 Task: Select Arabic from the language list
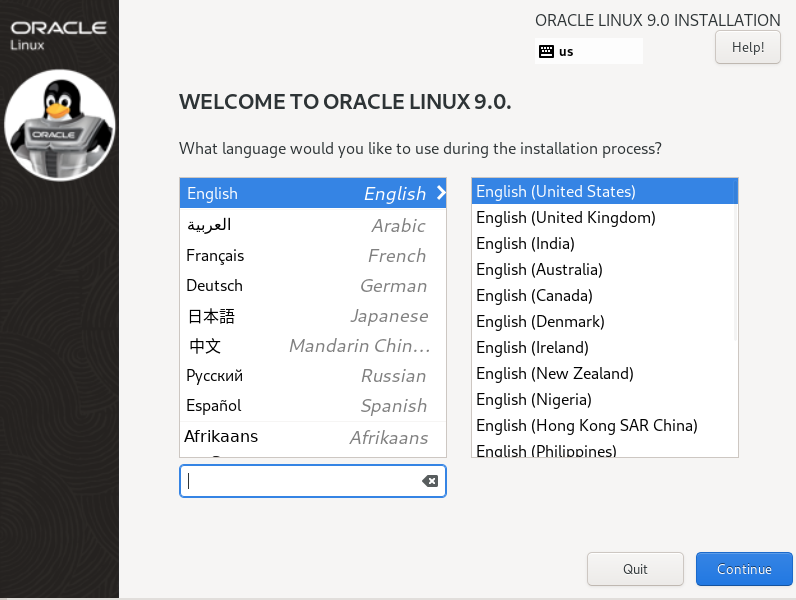tap(313, 225)
